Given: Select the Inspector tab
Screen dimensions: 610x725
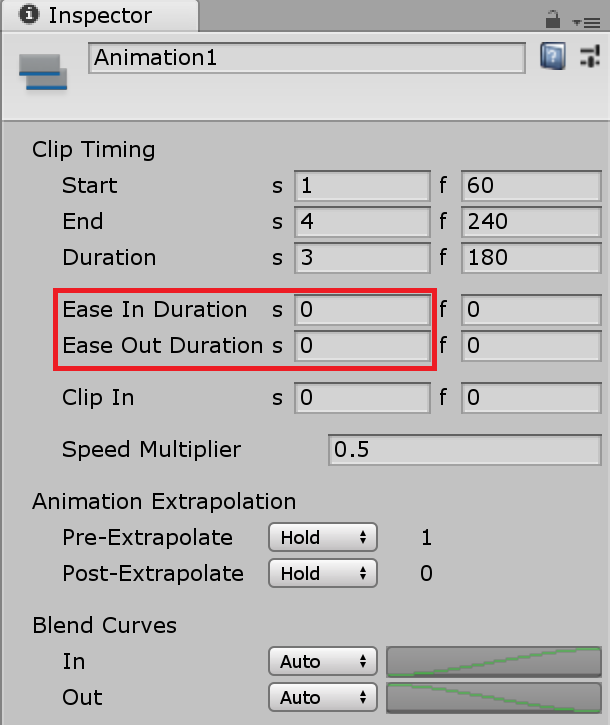Looking at the screenshot, I should pos(88,16).
